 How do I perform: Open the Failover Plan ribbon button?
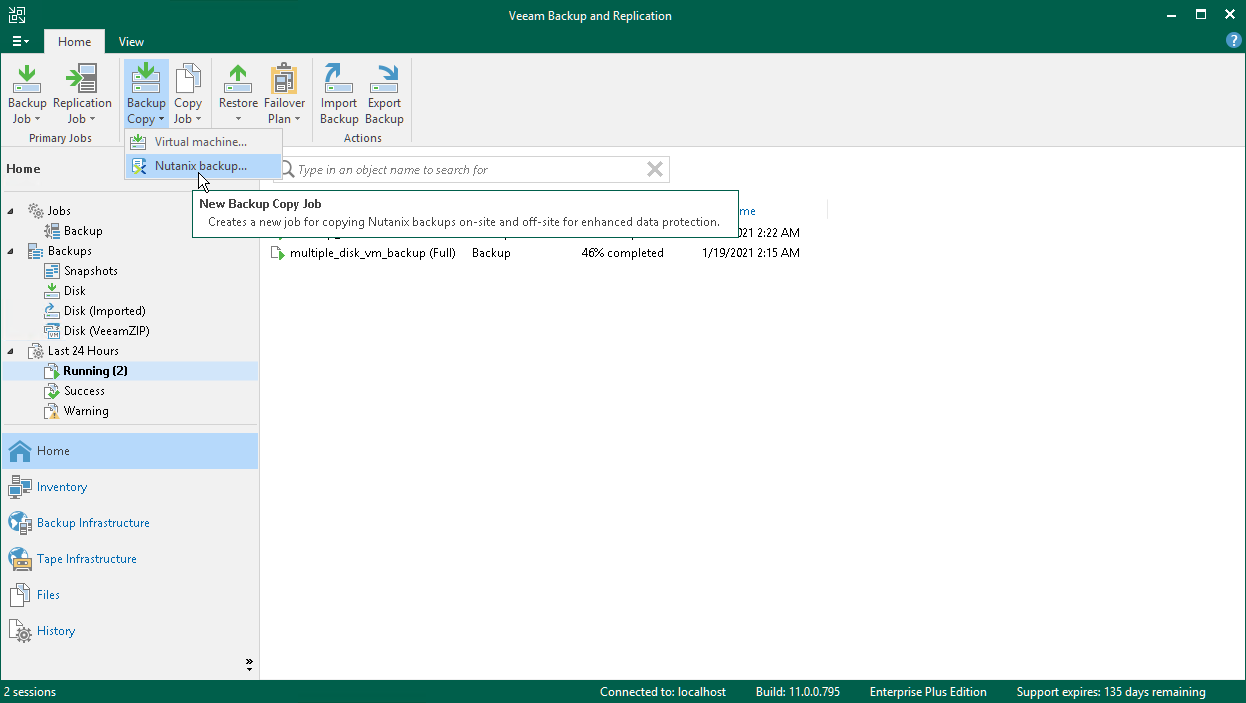[285, 95]
